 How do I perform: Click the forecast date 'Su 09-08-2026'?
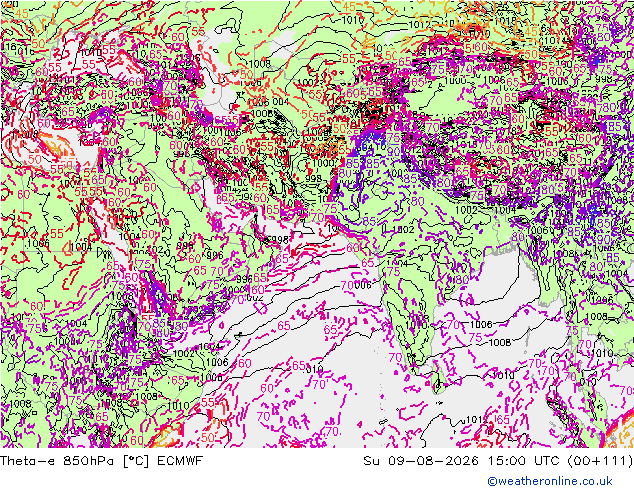point(421,460)
